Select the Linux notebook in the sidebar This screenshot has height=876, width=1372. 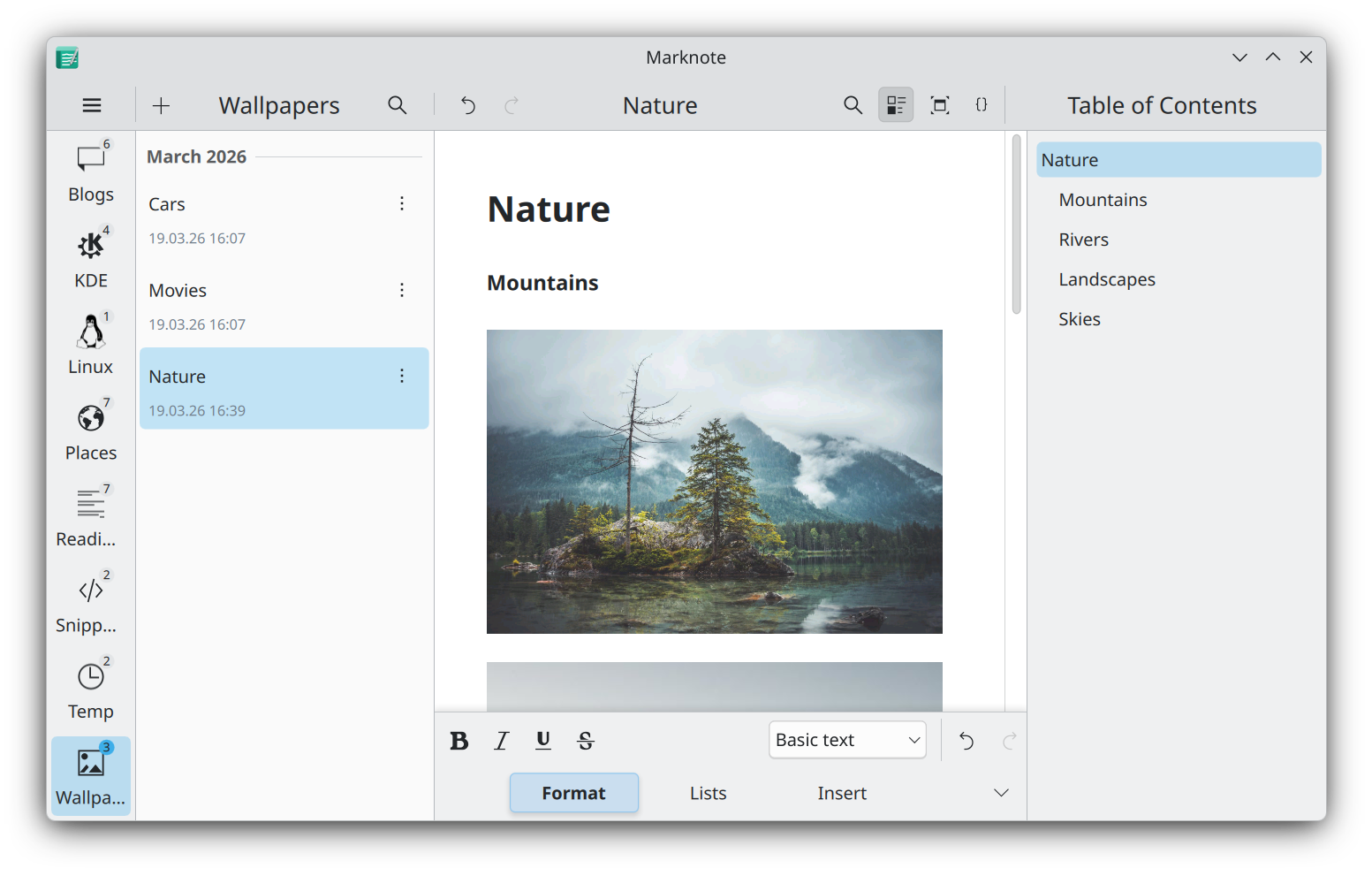point(90,343)
